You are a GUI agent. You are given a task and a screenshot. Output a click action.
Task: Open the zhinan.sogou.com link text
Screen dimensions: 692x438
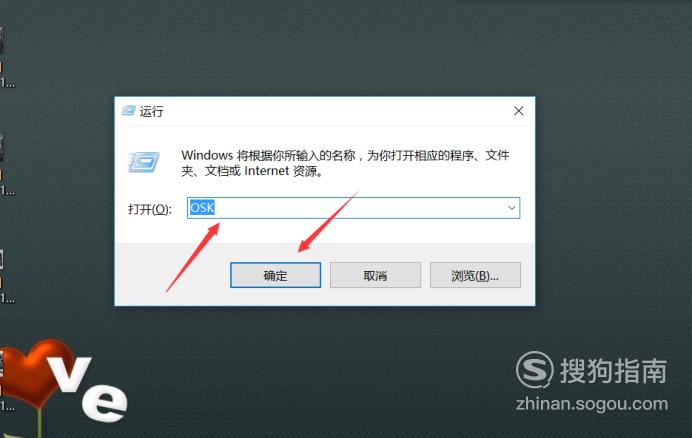(592, 404)
